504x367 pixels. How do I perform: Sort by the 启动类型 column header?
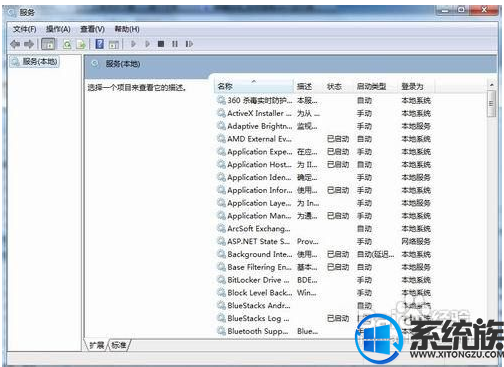coord(371,86)
